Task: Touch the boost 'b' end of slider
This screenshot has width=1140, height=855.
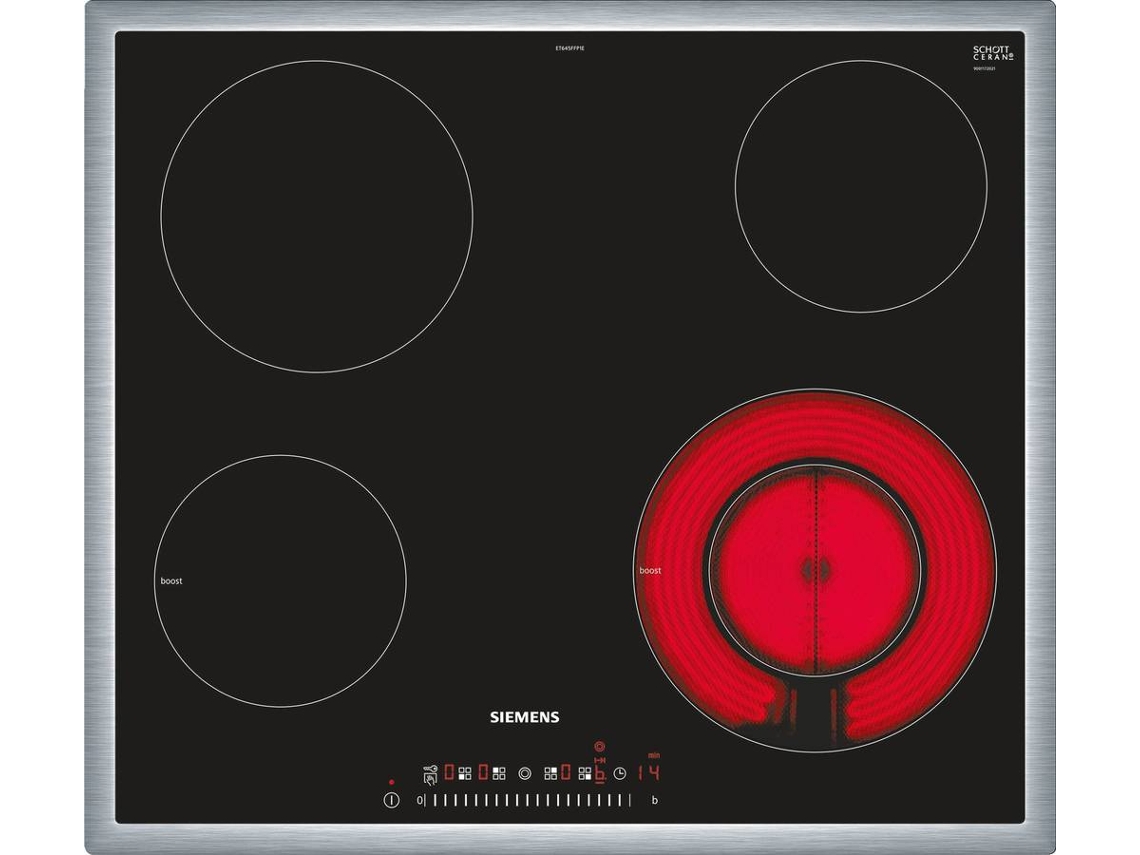Action: [x=655, y=800]
